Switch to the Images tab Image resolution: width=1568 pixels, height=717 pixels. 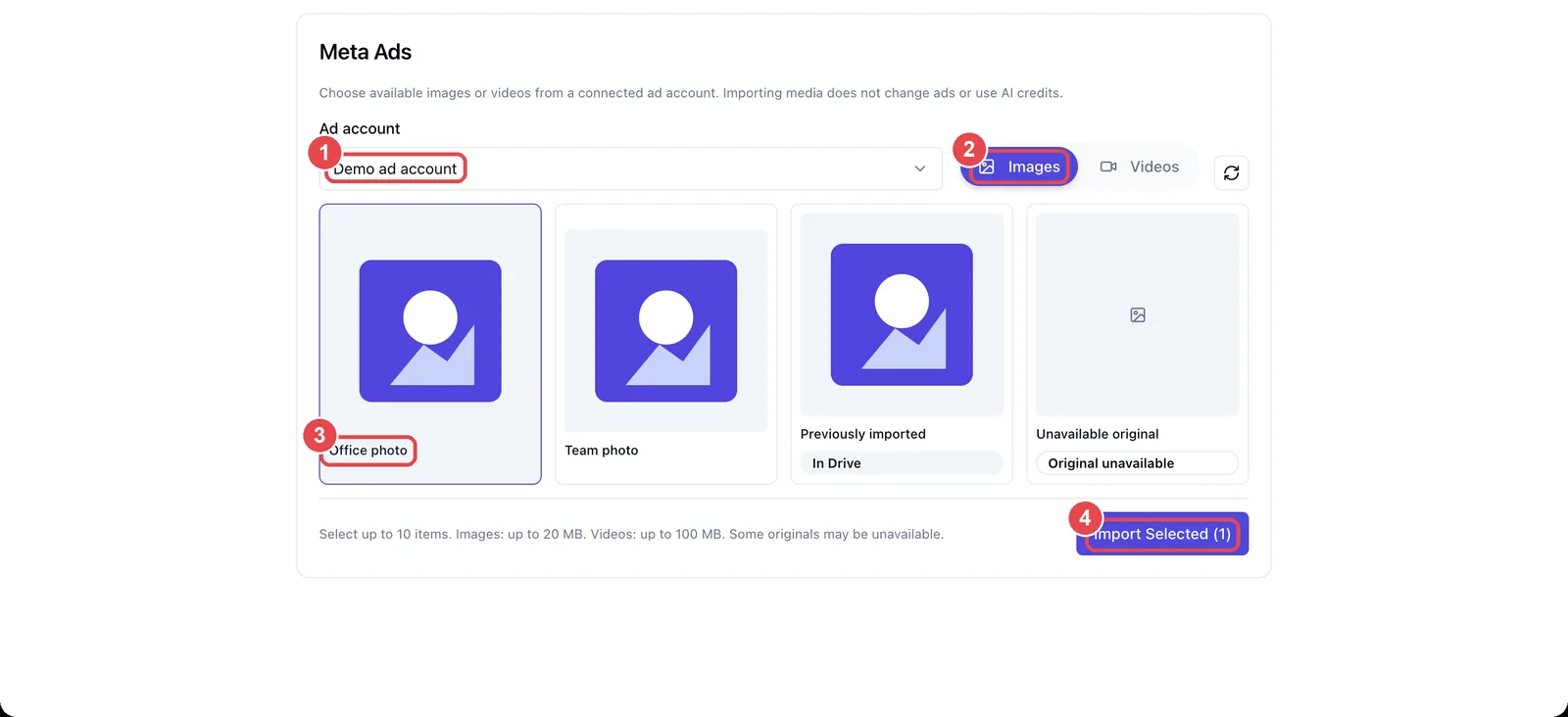tap(1019, 167)
